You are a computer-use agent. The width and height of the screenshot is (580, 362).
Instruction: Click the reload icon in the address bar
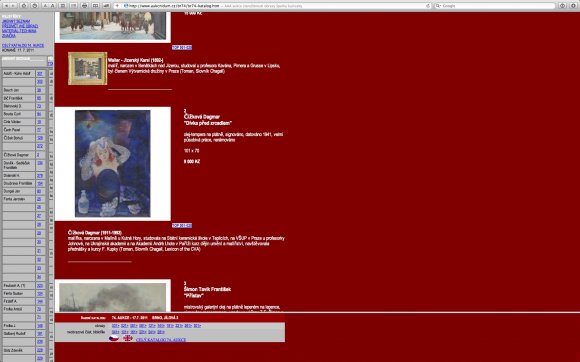pos(428,6)
